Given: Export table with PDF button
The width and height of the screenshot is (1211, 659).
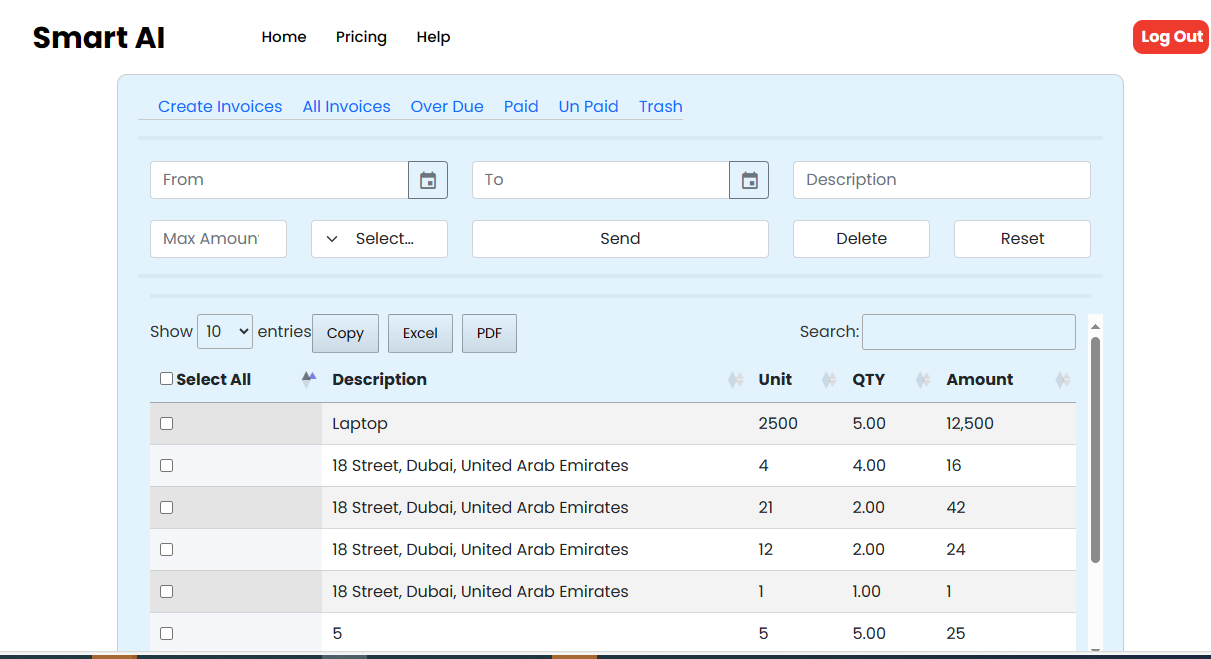Looking at the screenshot, I should pos(489,333).
